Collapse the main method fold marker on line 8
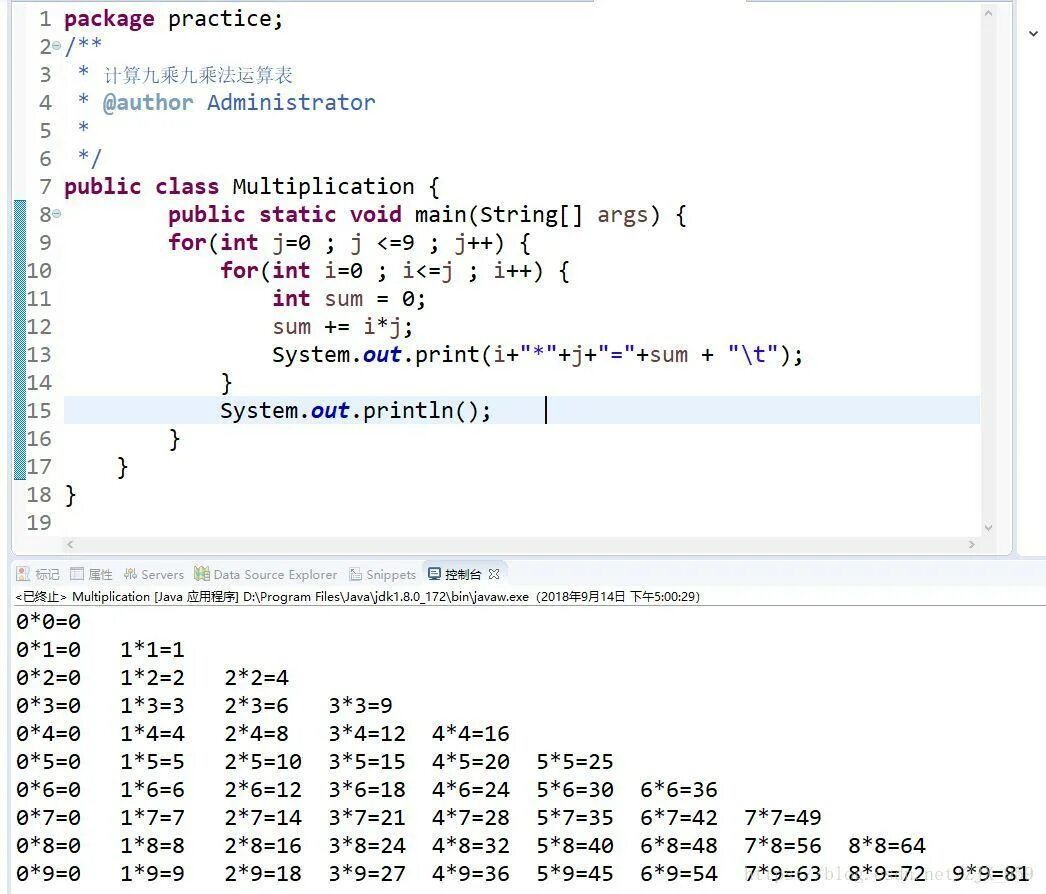Screen dimensions: 1046x894 [x=57, y=214]
